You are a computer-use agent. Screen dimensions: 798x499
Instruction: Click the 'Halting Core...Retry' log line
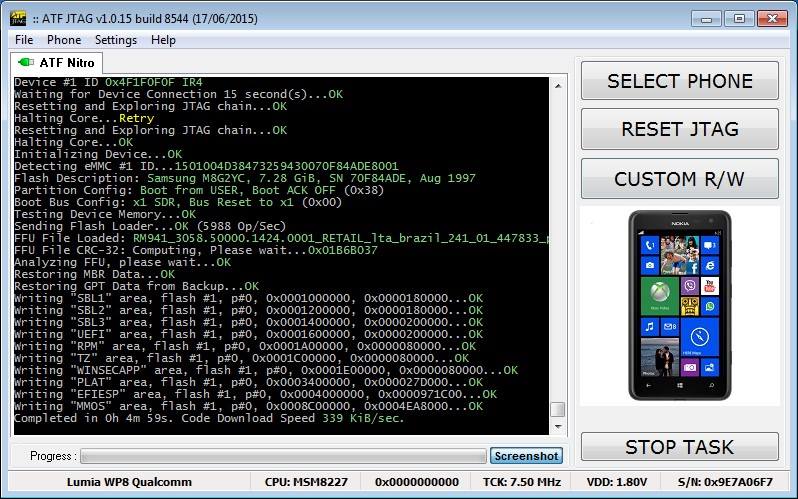(x=84, y=118)
